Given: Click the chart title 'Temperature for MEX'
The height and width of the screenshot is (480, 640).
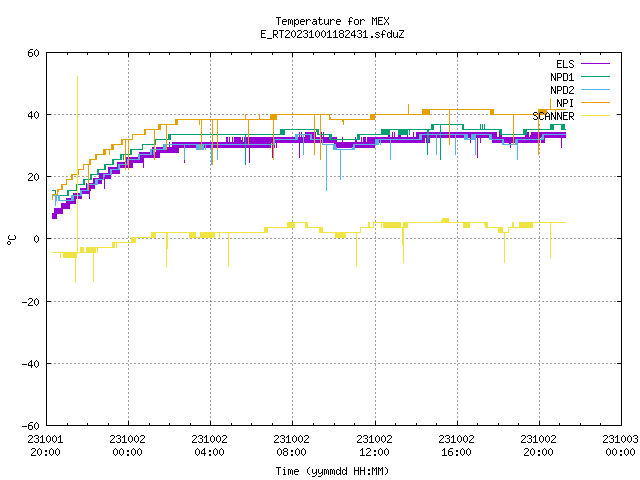Looking at the screenshot, I should (x=332, y=21).
